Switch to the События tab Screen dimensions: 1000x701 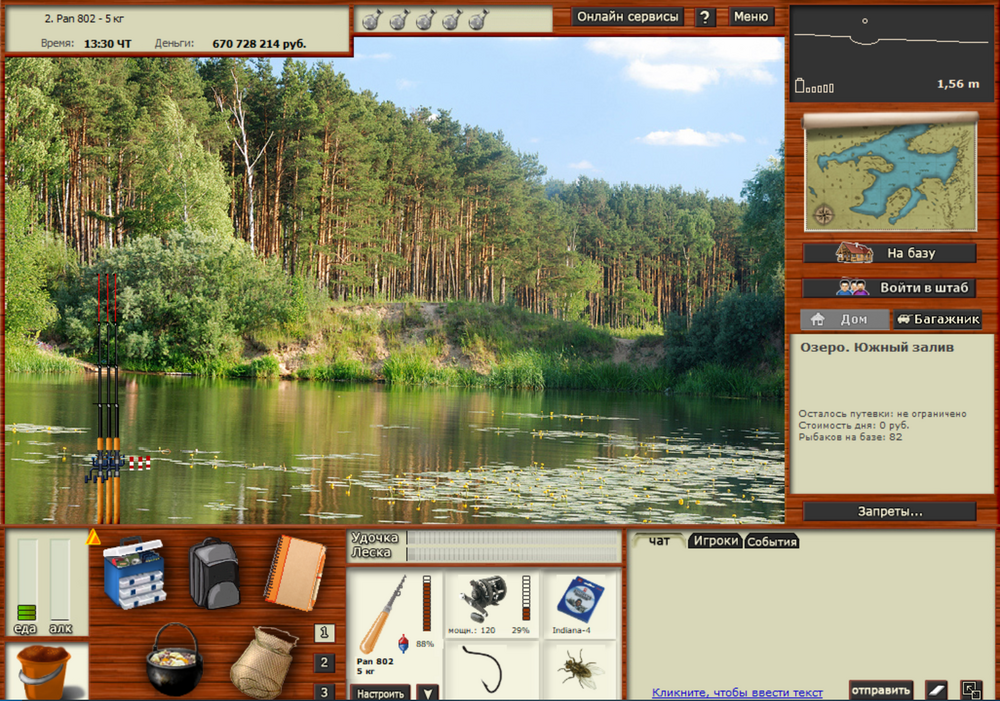click(x=772, y=542)
